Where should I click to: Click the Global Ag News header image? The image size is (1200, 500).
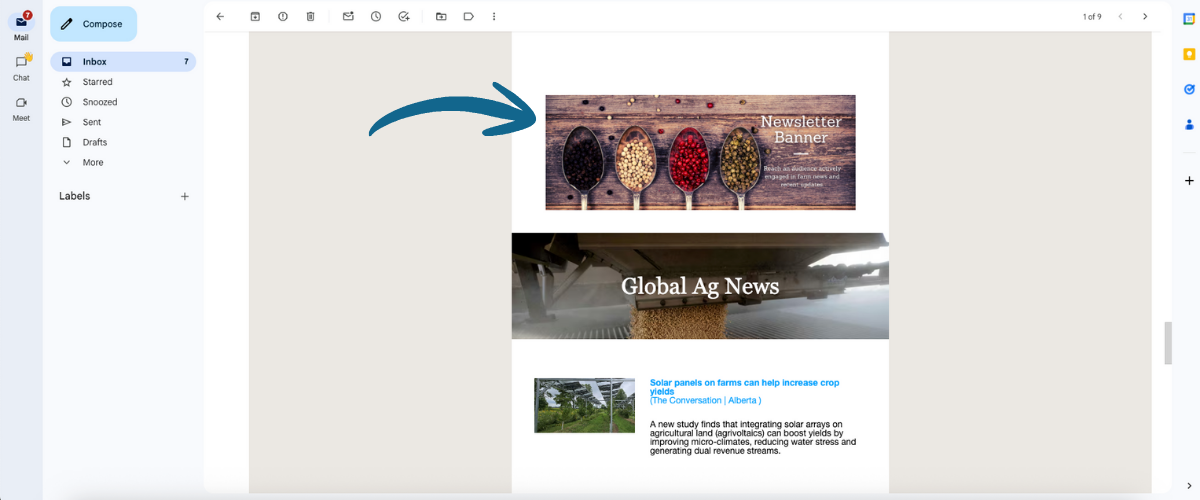pyautogui.click(x=700, y=286)
